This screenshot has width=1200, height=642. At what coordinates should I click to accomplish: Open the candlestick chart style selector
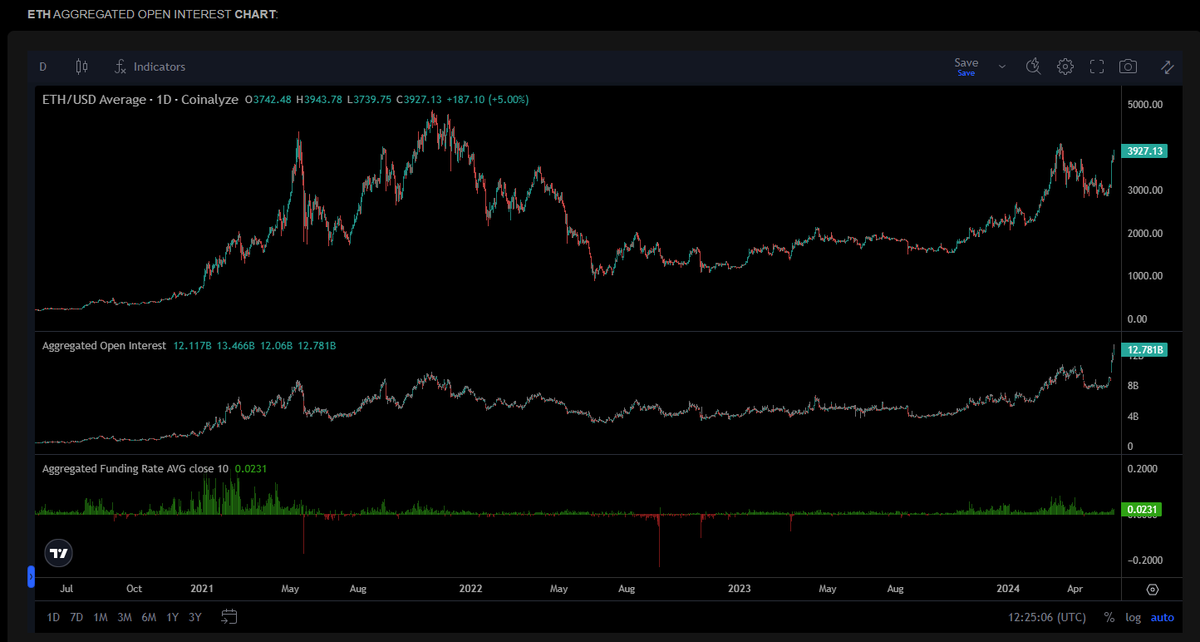click(x=81, y=66)
